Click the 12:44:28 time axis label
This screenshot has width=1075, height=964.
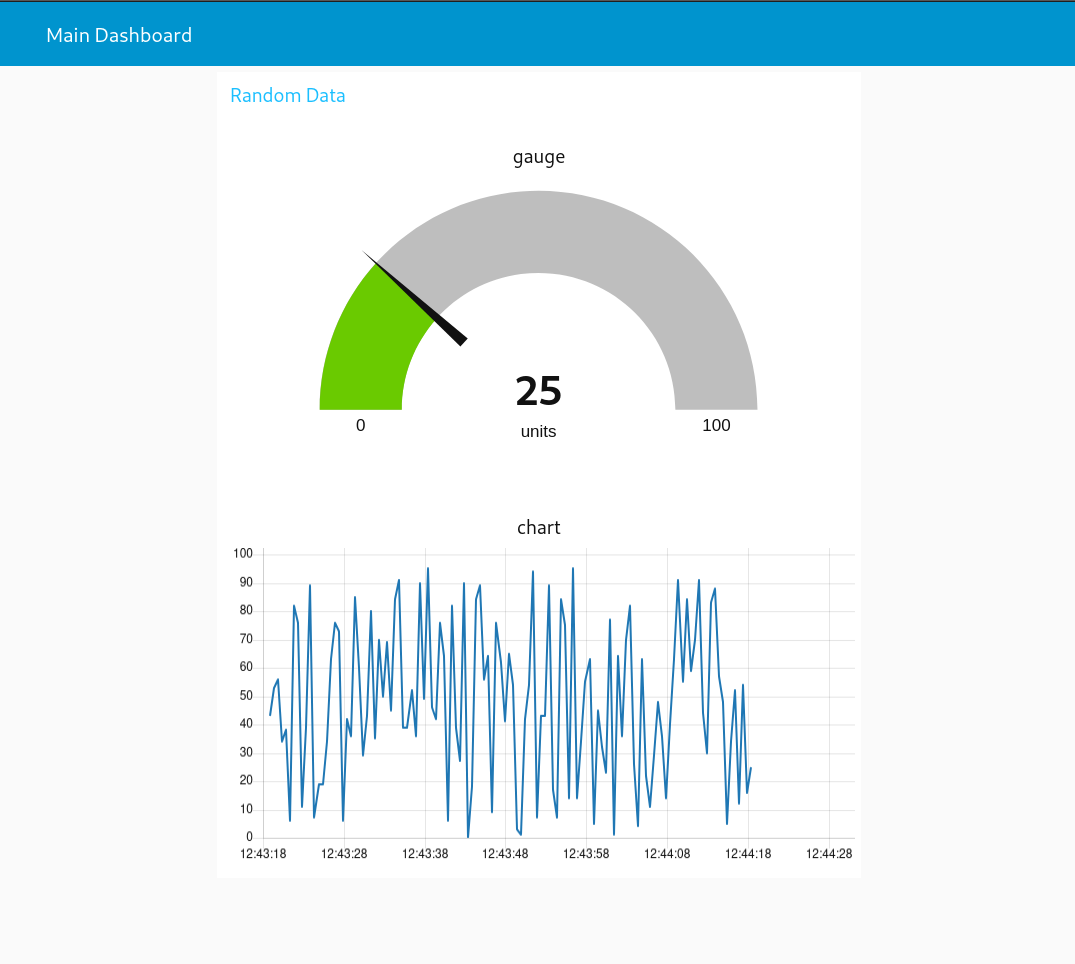coord(829,854)
